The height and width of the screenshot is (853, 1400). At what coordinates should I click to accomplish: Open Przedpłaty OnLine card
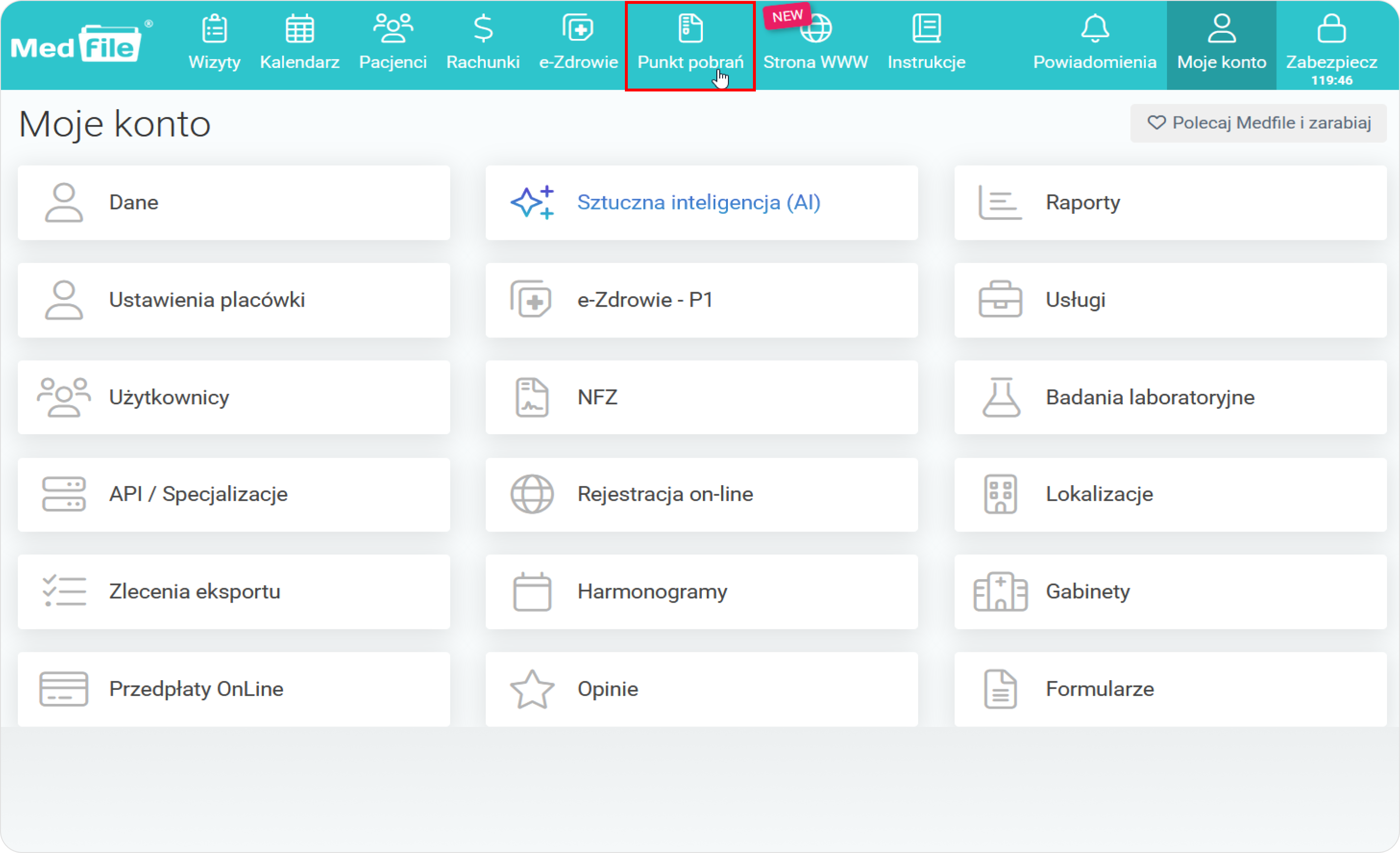click(x=233, y=689)
